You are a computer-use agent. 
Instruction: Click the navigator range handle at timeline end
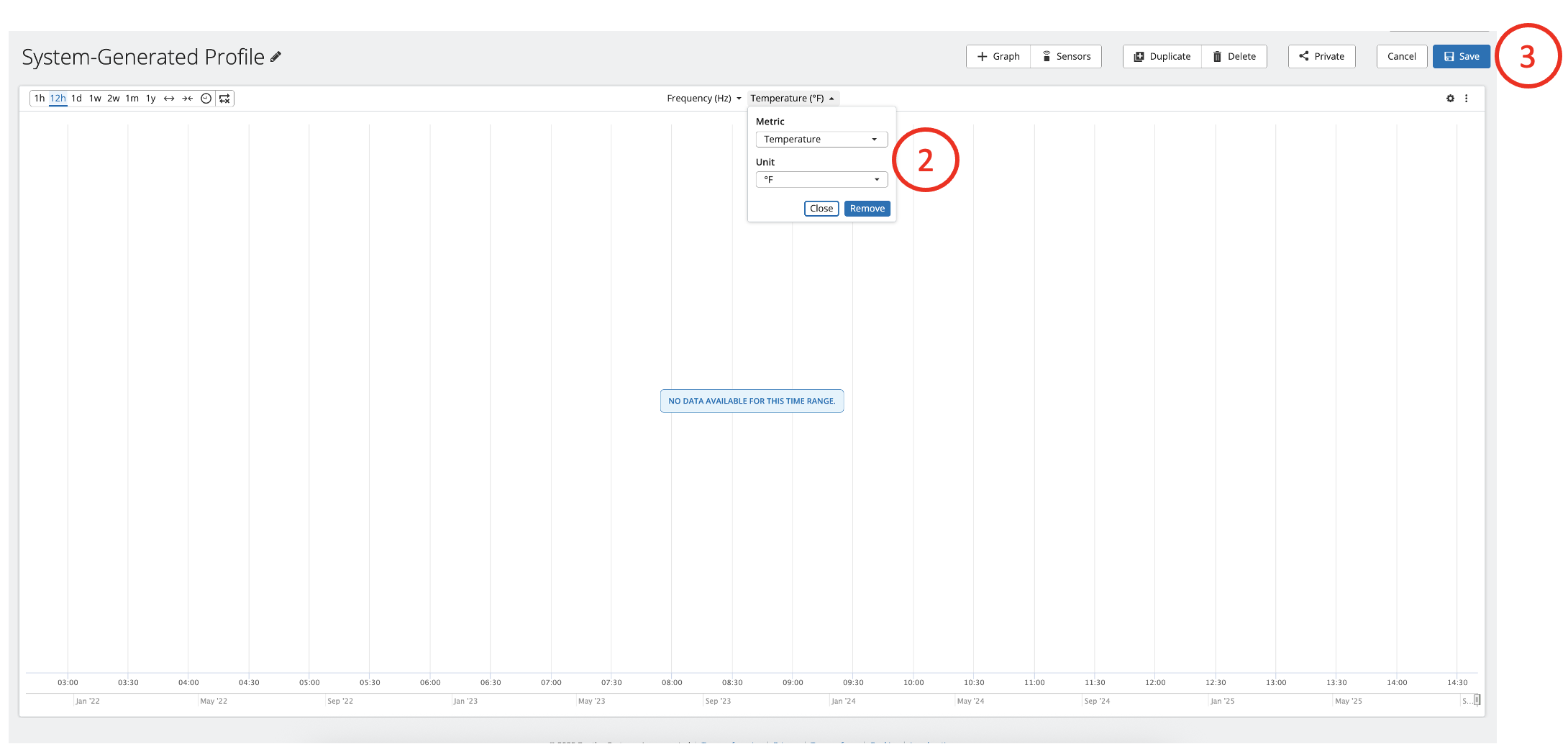(1477, 700)
